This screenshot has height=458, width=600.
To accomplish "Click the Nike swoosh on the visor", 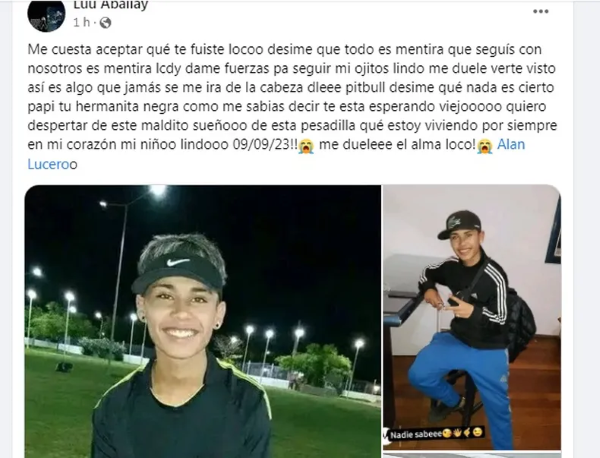I will click(178, 262).
